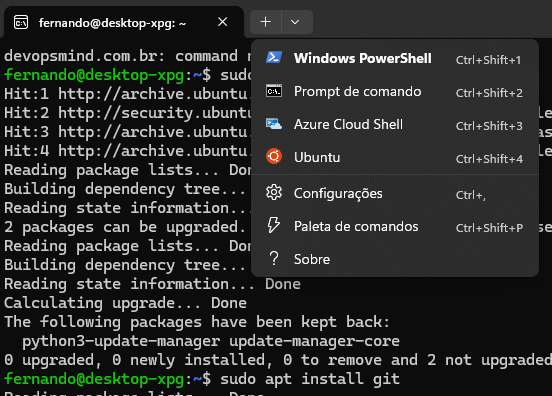Click 'Calculating upgrade... Done' line
552x396 pixels.
(x=125, y=303)
